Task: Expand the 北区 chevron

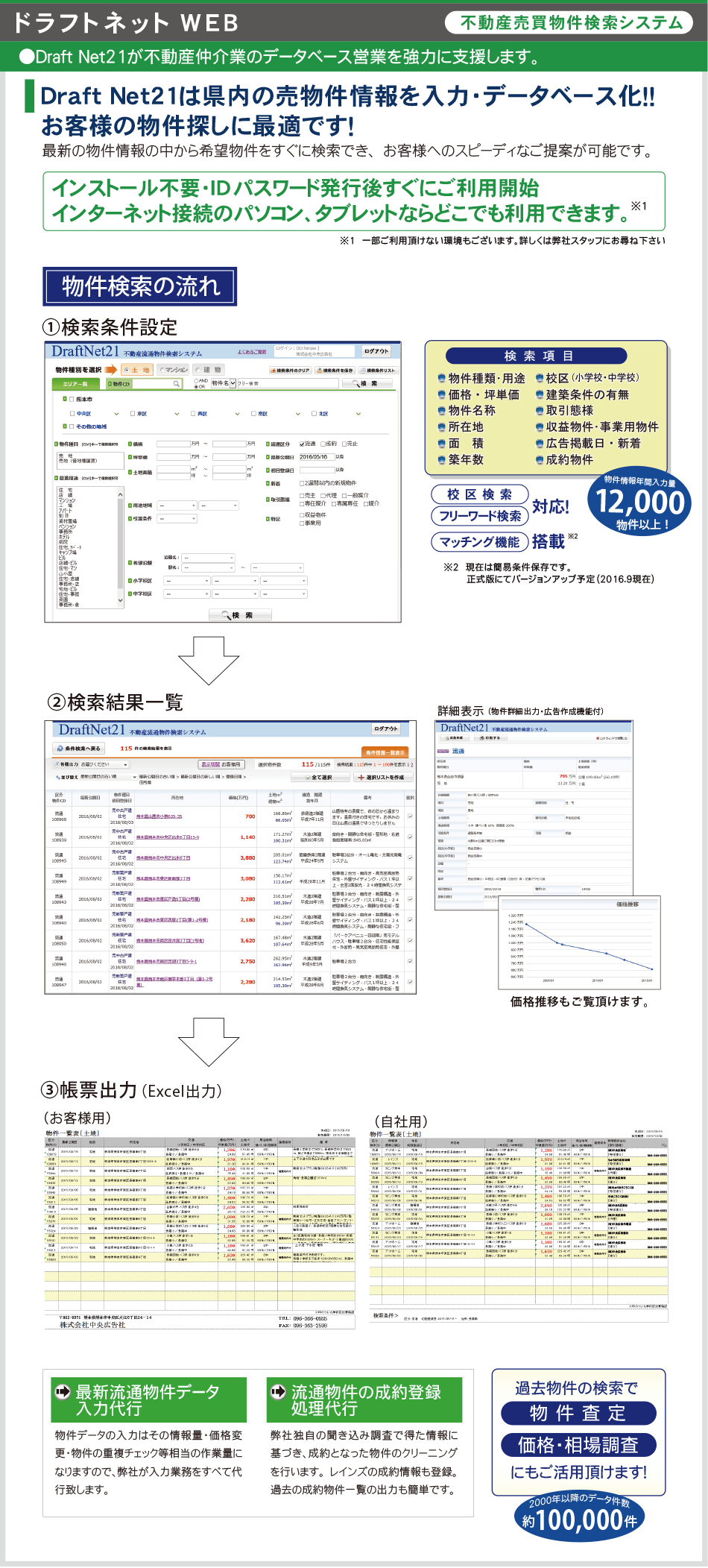Action: point(358,414)
